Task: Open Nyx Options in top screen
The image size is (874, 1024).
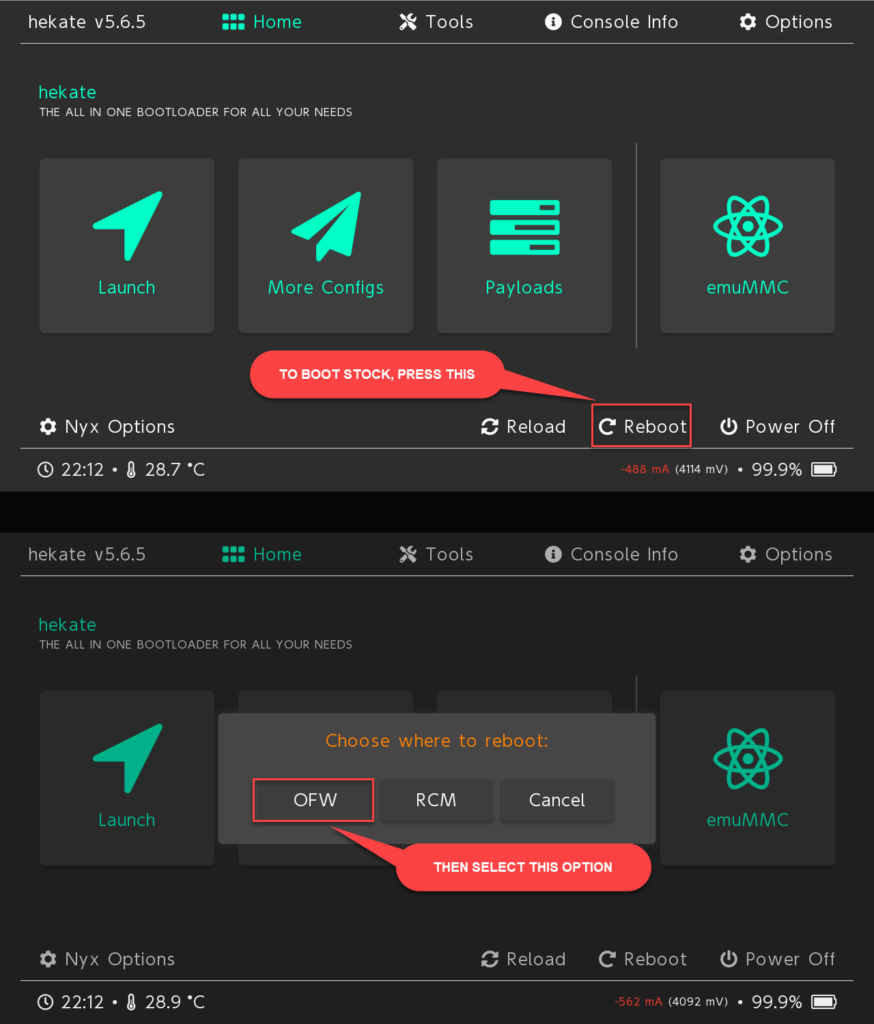Action: pos(107,426)
